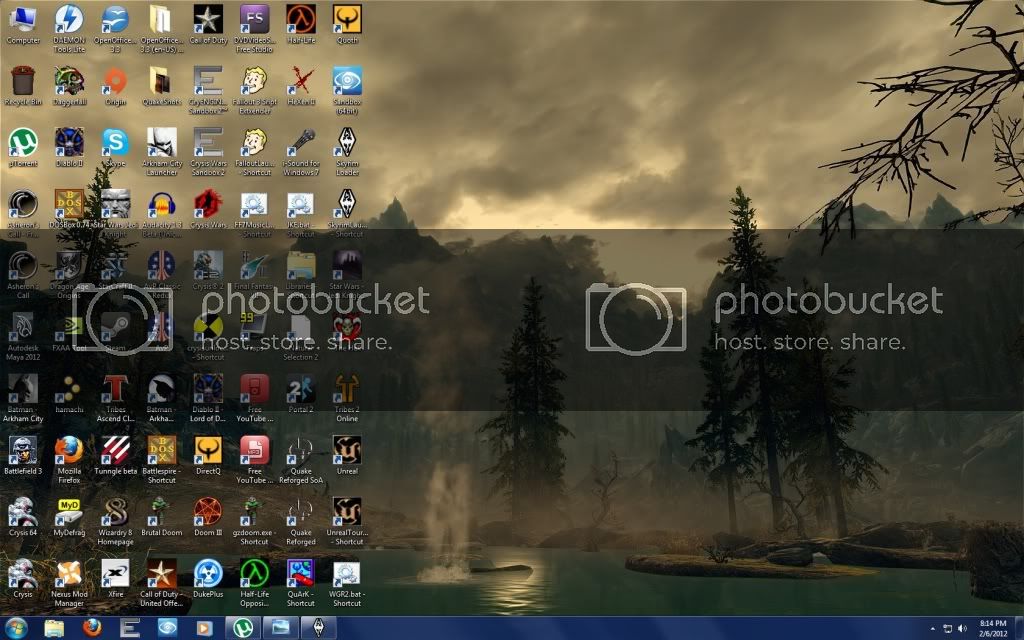Launch the Half-Life desktop shortcut
Image resolution: width=1024 pixels, height=640 pixels.
click(x=300, y=20)
